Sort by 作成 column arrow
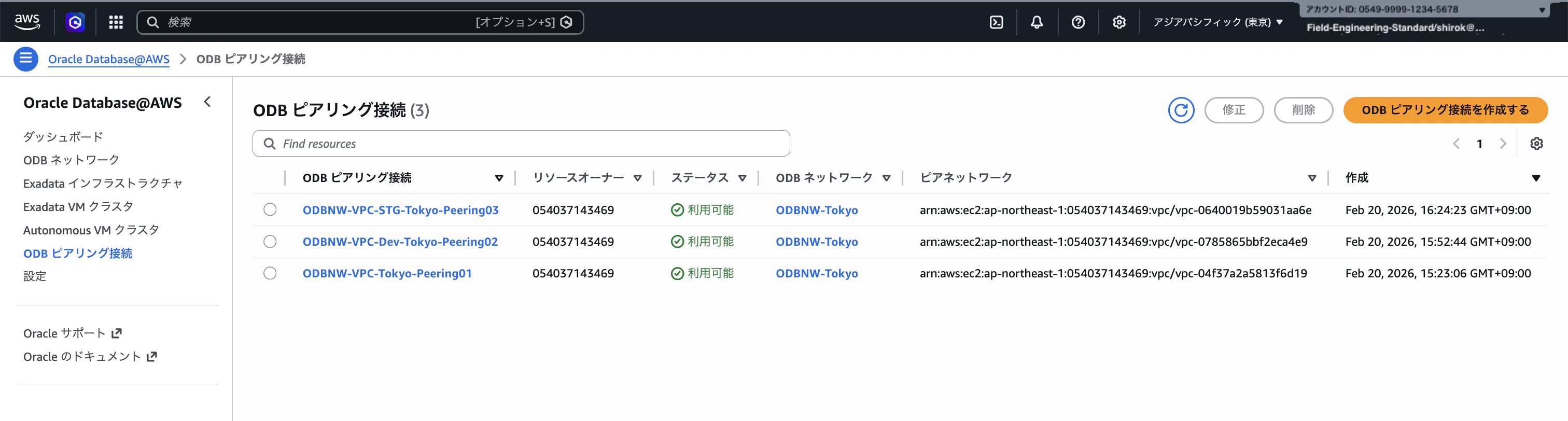 [x=1536, y=178]
